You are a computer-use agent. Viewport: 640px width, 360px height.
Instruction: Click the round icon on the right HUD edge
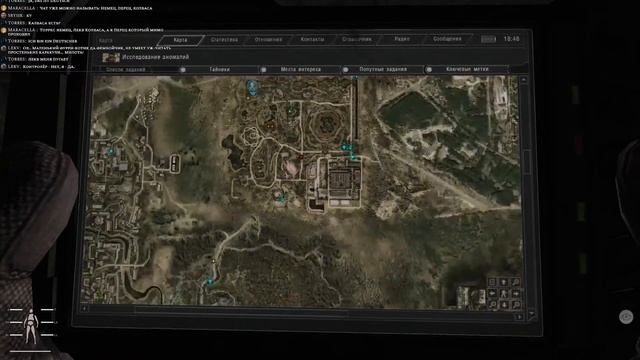click(x=626, y=317)
